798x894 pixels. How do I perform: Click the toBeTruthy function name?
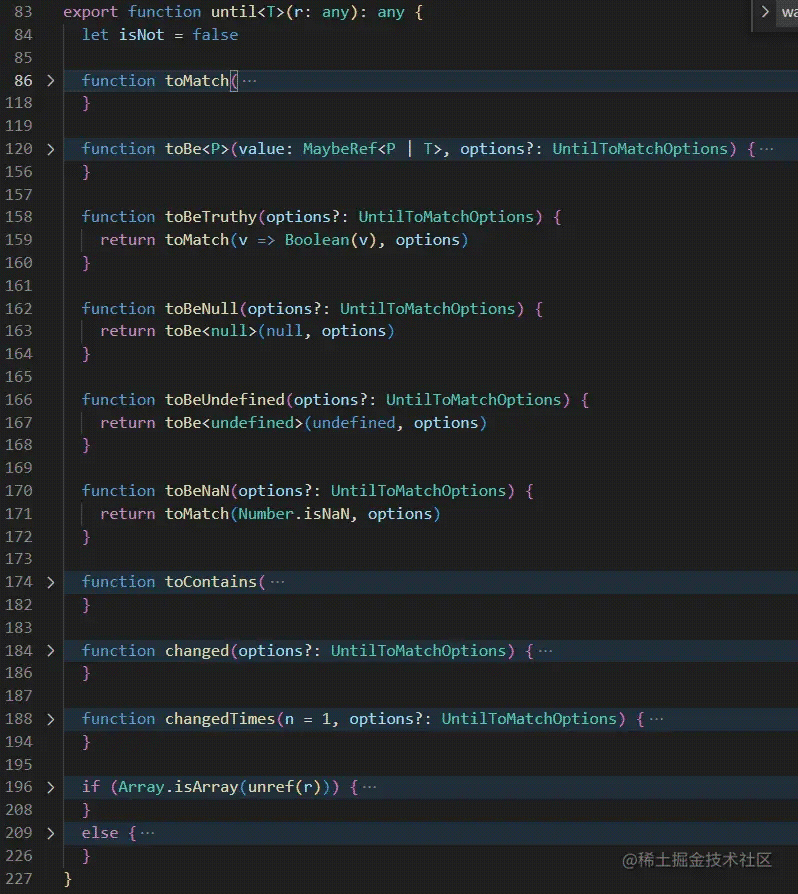pyautogui.click(x=211, y=217)
